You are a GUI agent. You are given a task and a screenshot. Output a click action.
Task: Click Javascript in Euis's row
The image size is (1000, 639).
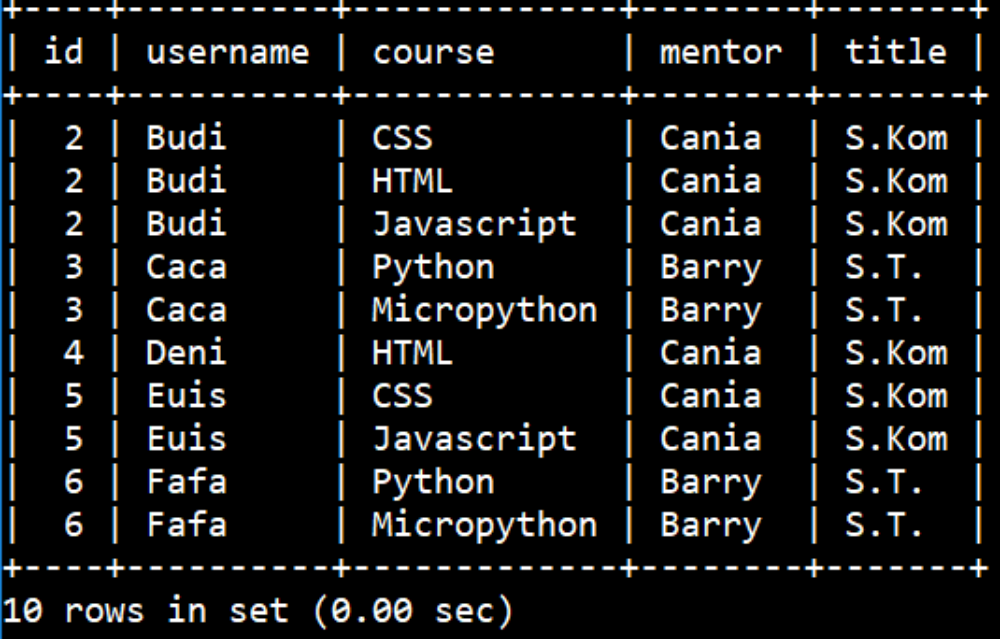tap(474, 440)
